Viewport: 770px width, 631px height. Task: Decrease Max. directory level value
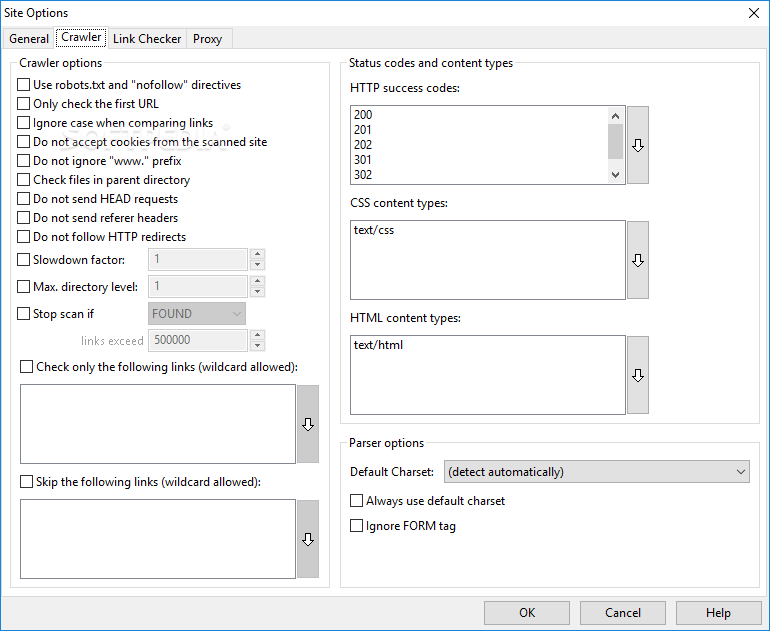pyautogui.click(x=257, y=292)
